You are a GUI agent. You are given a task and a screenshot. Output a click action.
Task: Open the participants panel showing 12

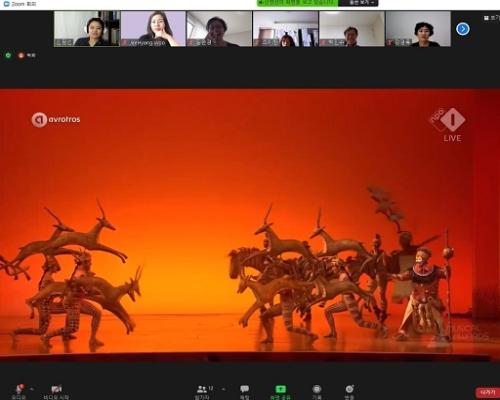(x=203, y=391)
